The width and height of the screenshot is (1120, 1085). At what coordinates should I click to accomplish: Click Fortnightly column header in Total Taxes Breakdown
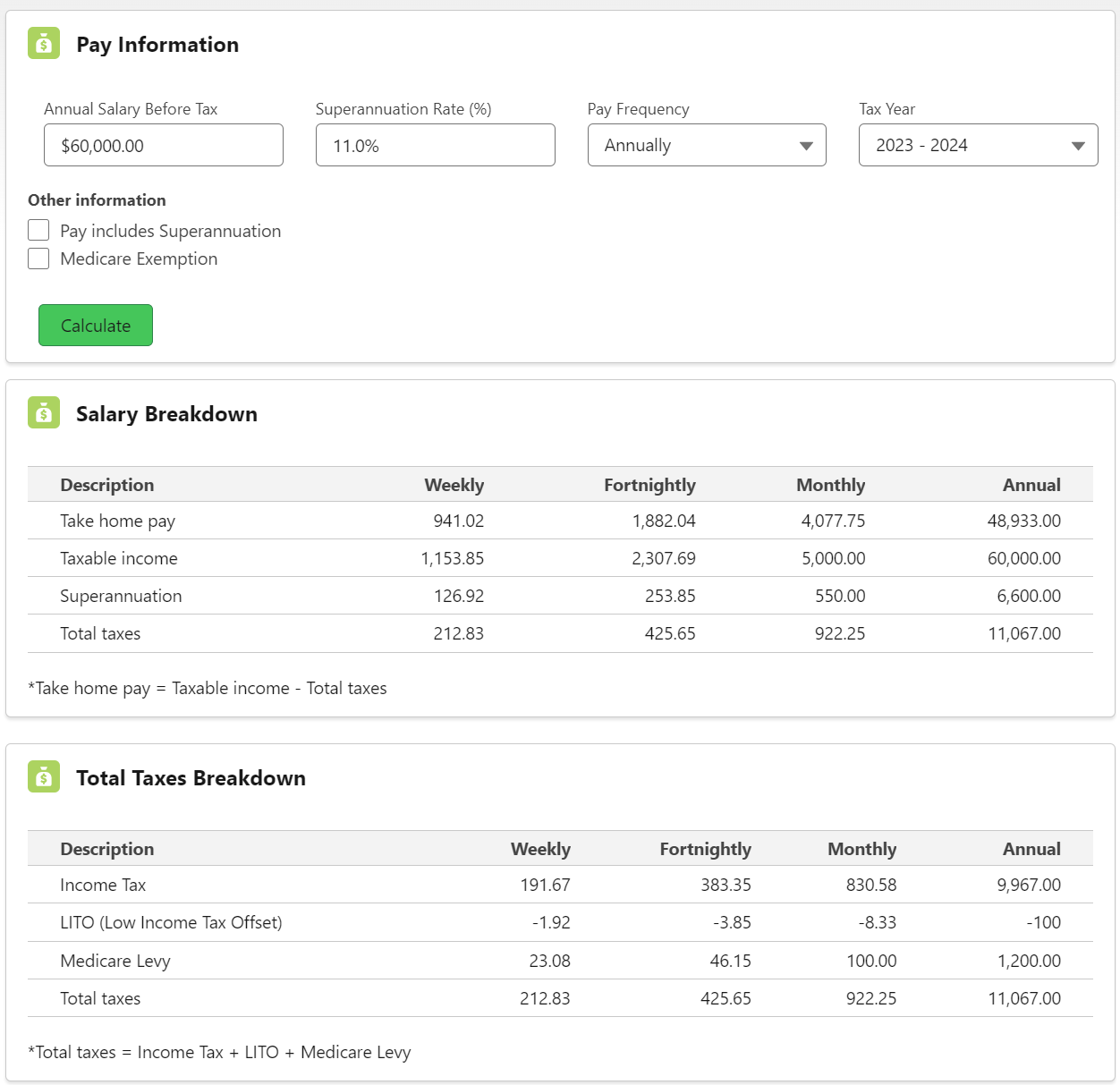click(706, 849)
